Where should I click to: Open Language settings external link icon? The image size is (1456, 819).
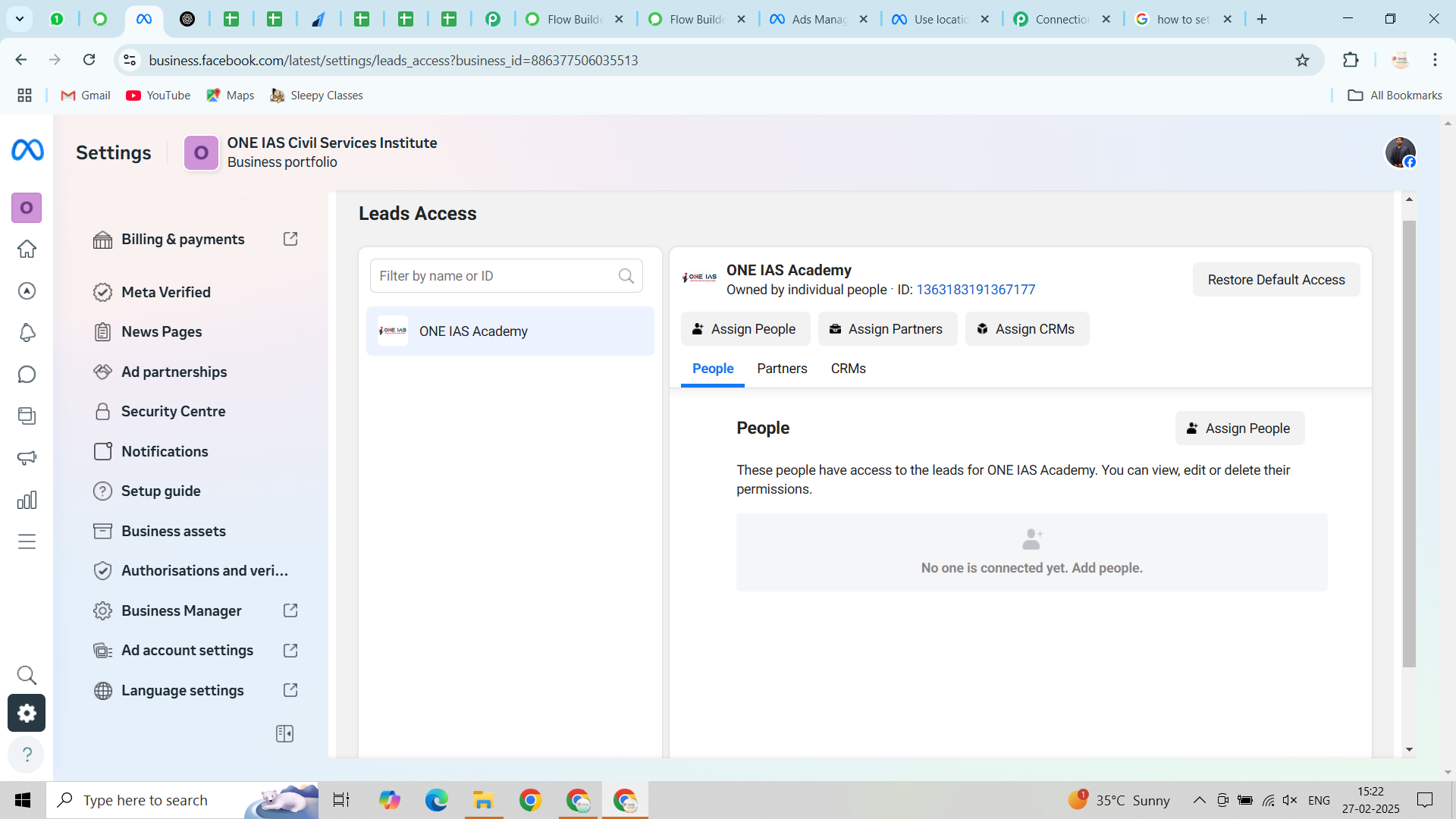point(290,690)
